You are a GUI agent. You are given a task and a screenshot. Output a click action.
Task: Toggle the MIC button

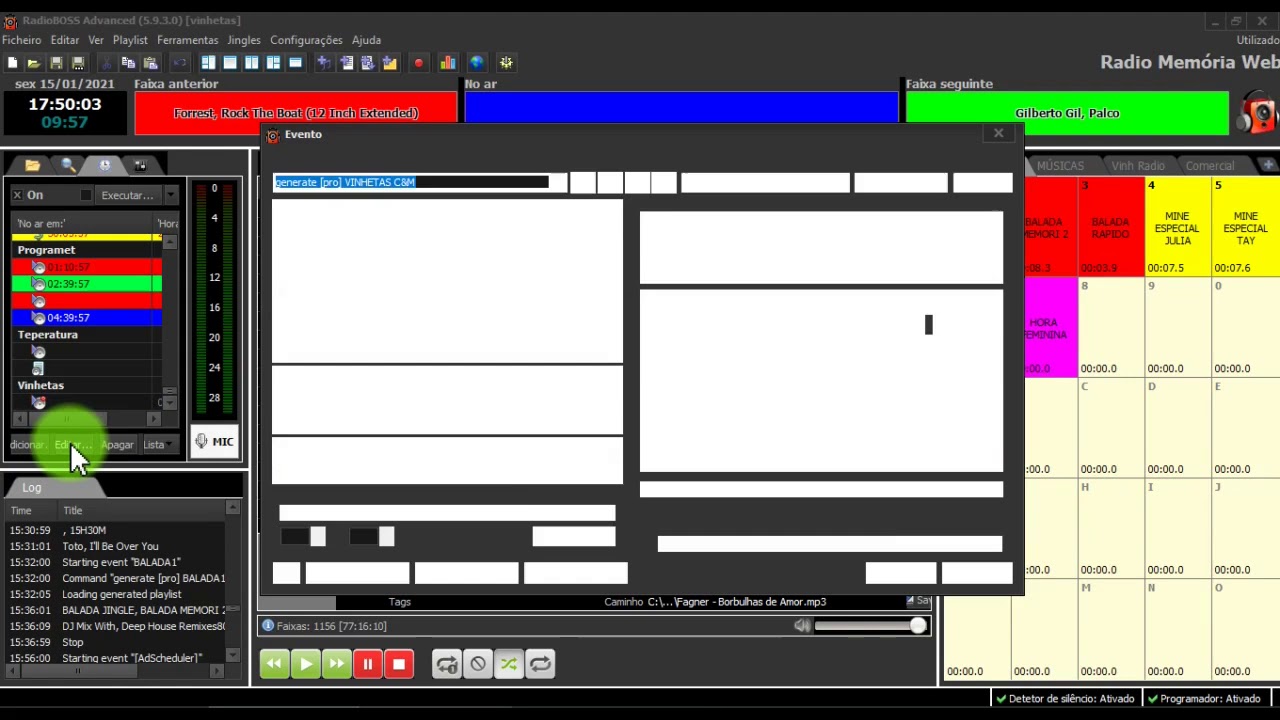click(x=215, y=441)
